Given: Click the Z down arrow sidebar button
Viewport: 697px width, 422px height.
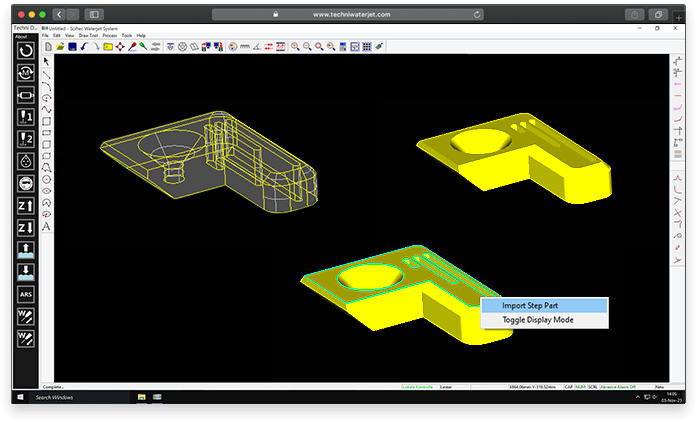Looking at the screenshot, I should [26, 228].
